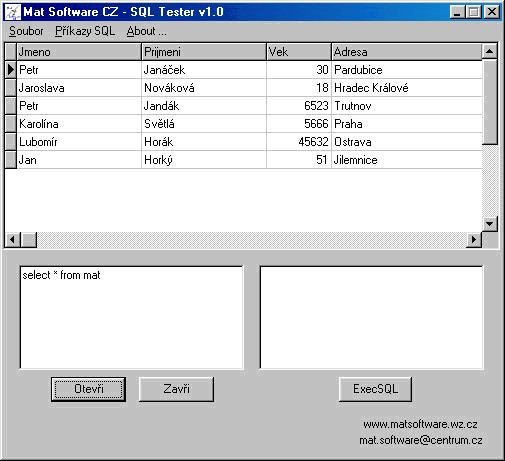Screen dimensions: 505x461
Task: Click the Vek cell 45632
Action: (x=299, y=142)
